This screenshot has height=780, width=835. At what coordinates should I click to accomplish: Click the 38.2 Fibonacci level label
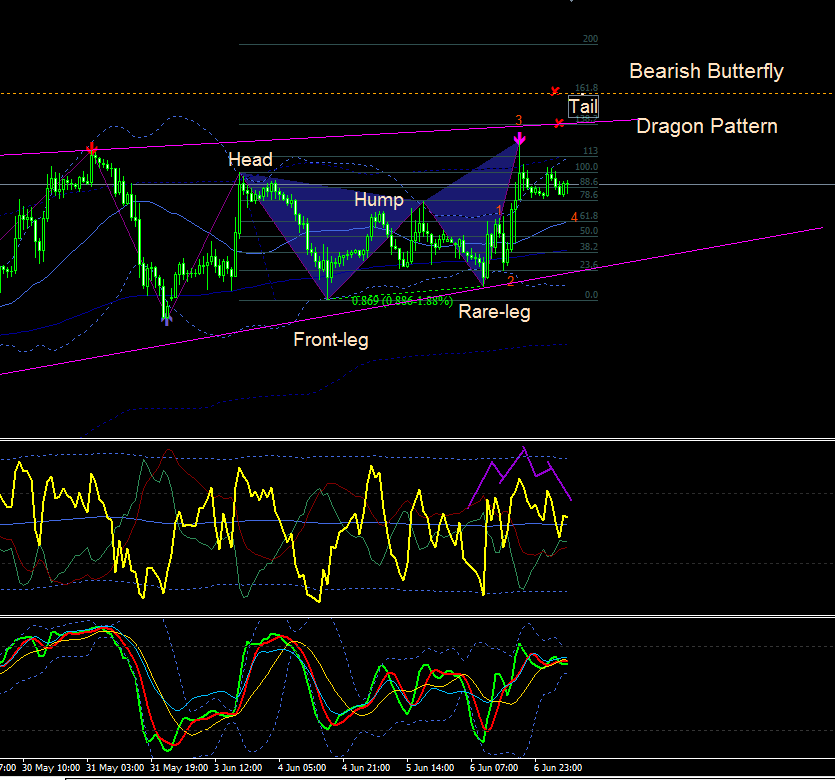(x=588, y=247)
